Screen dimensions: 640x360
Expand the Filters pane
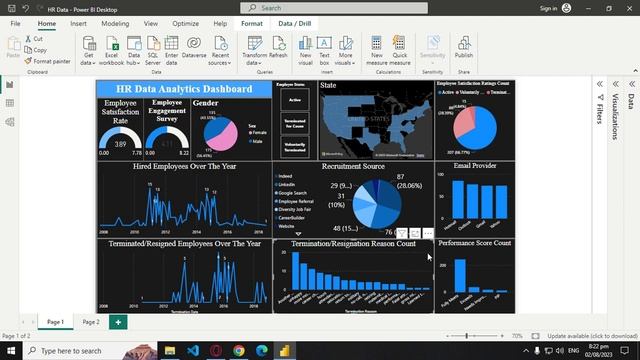coord(600,84)
